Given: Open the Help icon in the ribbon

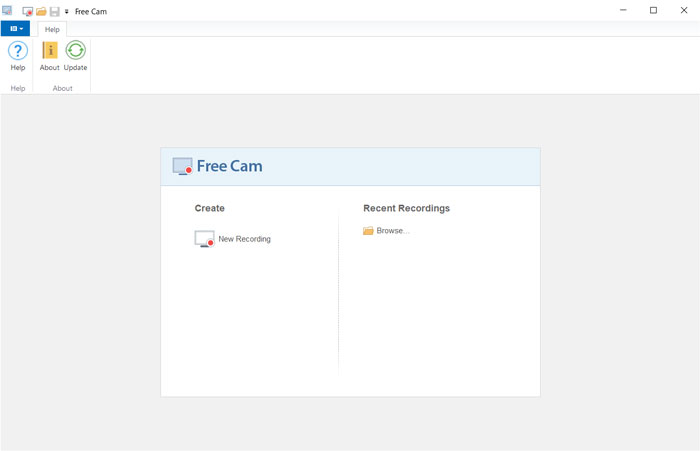Looking at the screenshot, I should coord(17,51).
